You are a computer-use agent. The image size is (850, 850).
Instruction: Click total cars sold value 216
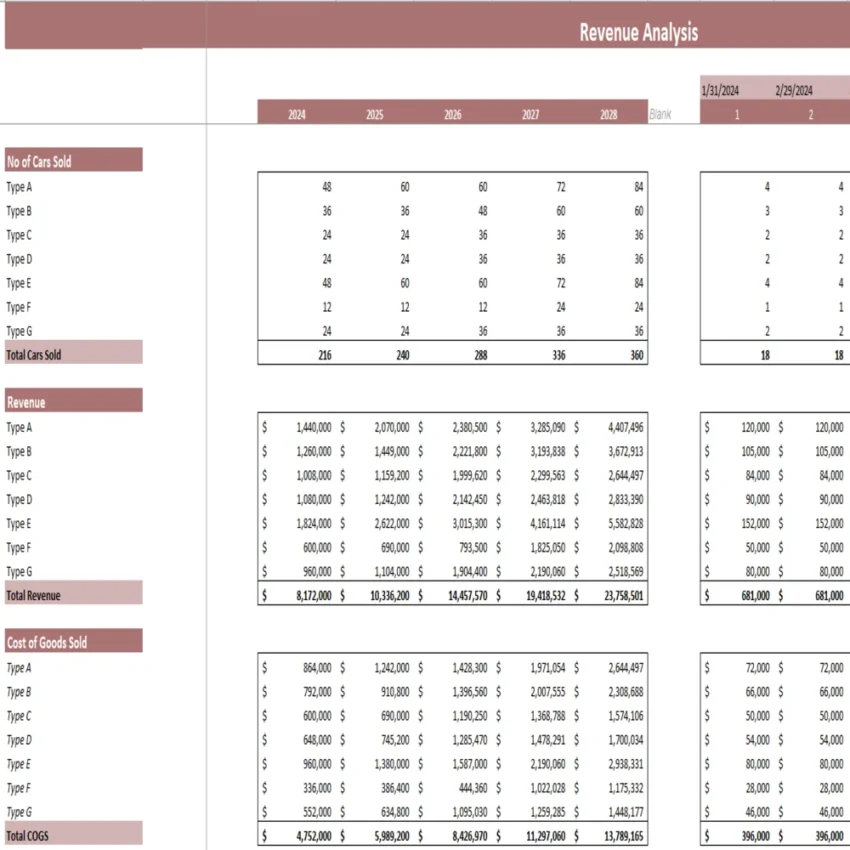click(x=325, y=355)
